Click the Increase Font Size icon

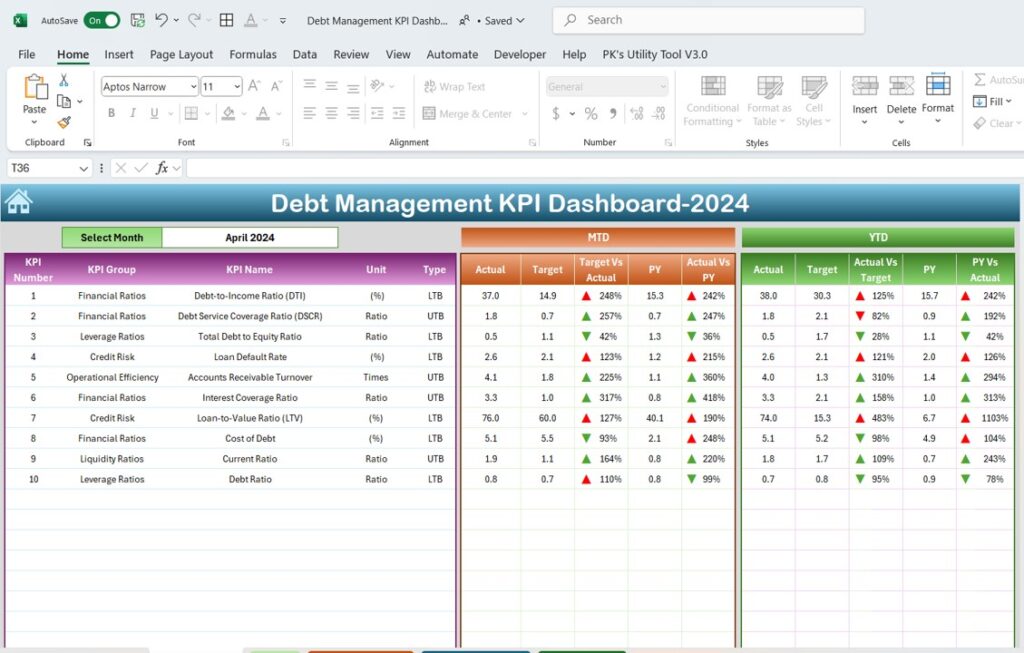point(255,86)
